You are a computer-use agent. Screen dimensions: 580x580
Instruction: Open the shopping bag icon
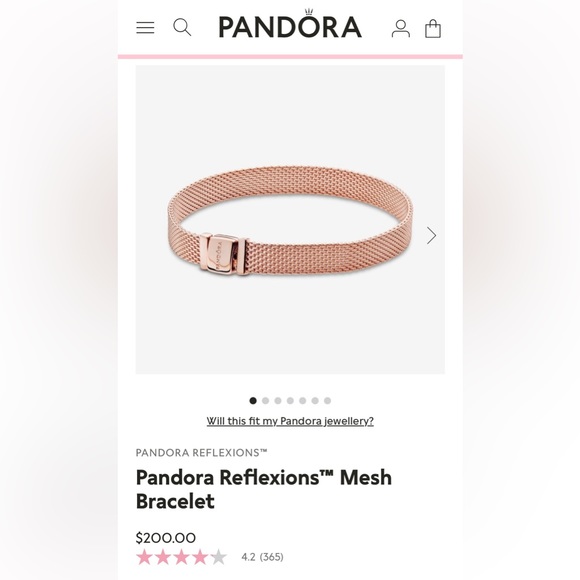(x=432, y=28)
